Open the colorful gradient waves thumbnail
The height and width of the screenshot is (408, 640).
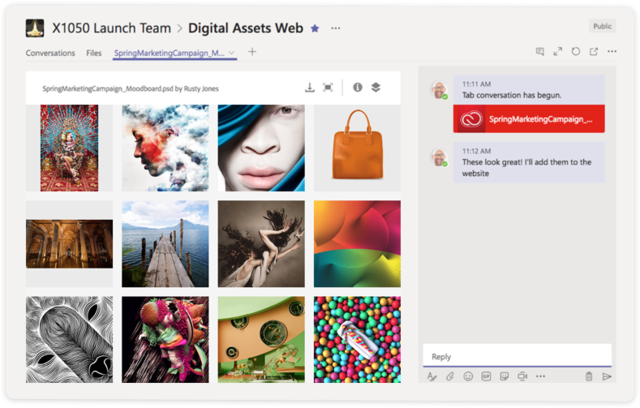click(x=357, y=244)
